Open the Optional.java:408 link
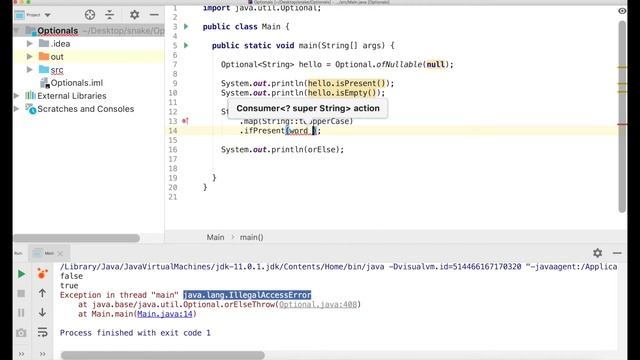 click(x=318, y=304)
